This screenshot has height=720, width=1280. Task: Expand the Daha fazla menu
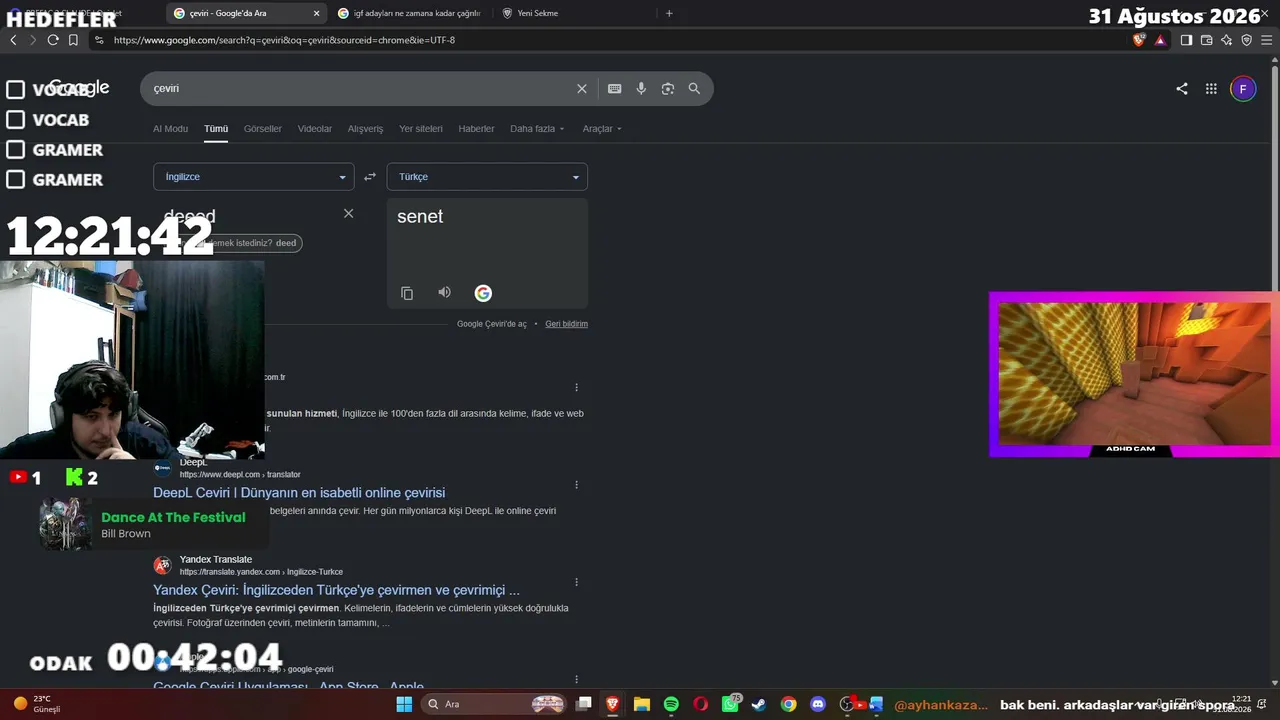[537, 129]
